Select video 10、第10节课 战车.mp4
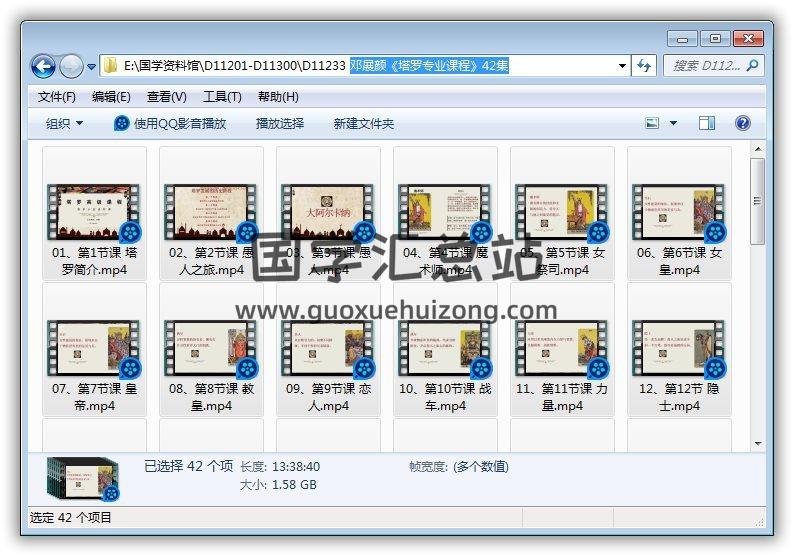The width and height of the screenshot is (794, 556). click(x=446, y=349)
